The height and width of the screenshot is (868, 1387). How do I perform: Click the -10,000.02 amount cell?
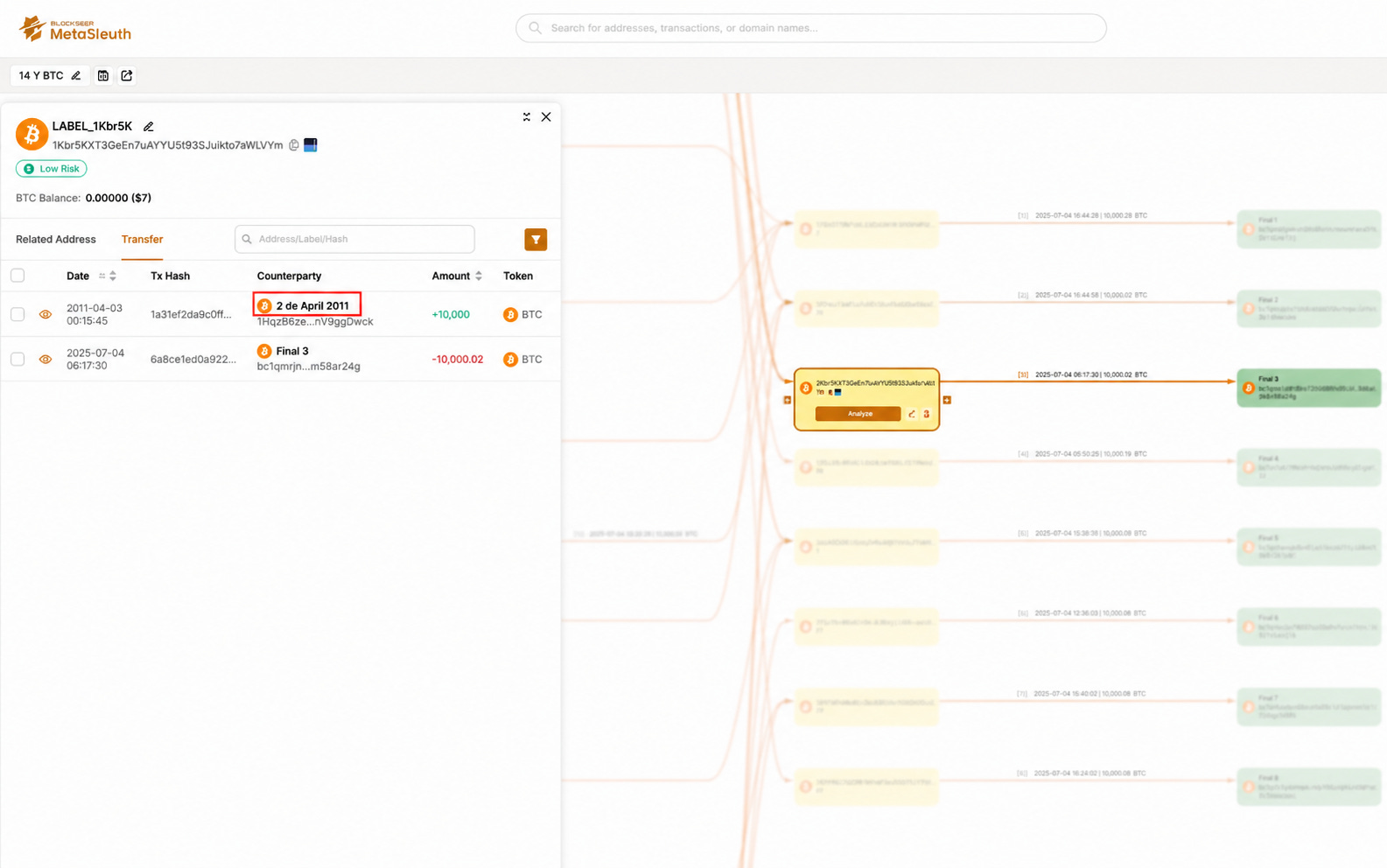(x=458, y=360)
